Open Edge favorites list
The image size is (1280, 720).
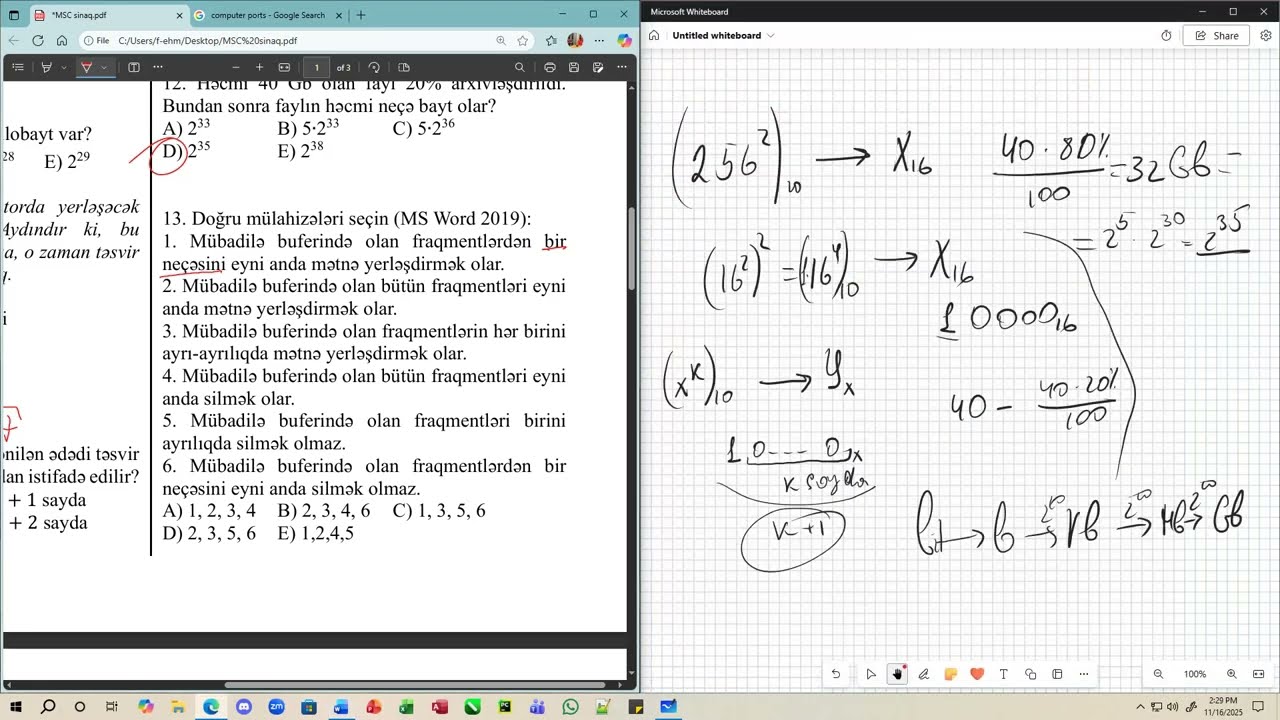click(551, 41)
